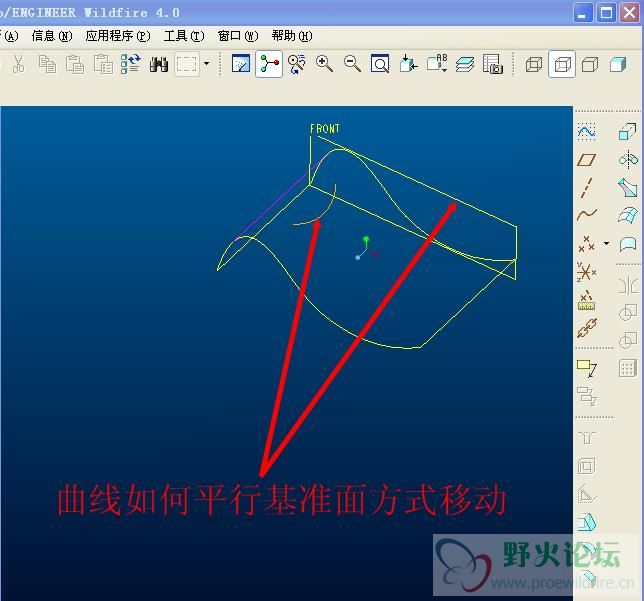Insert a Datum Curve
Screen dimensions: 644x601
[x=586, y=215]
